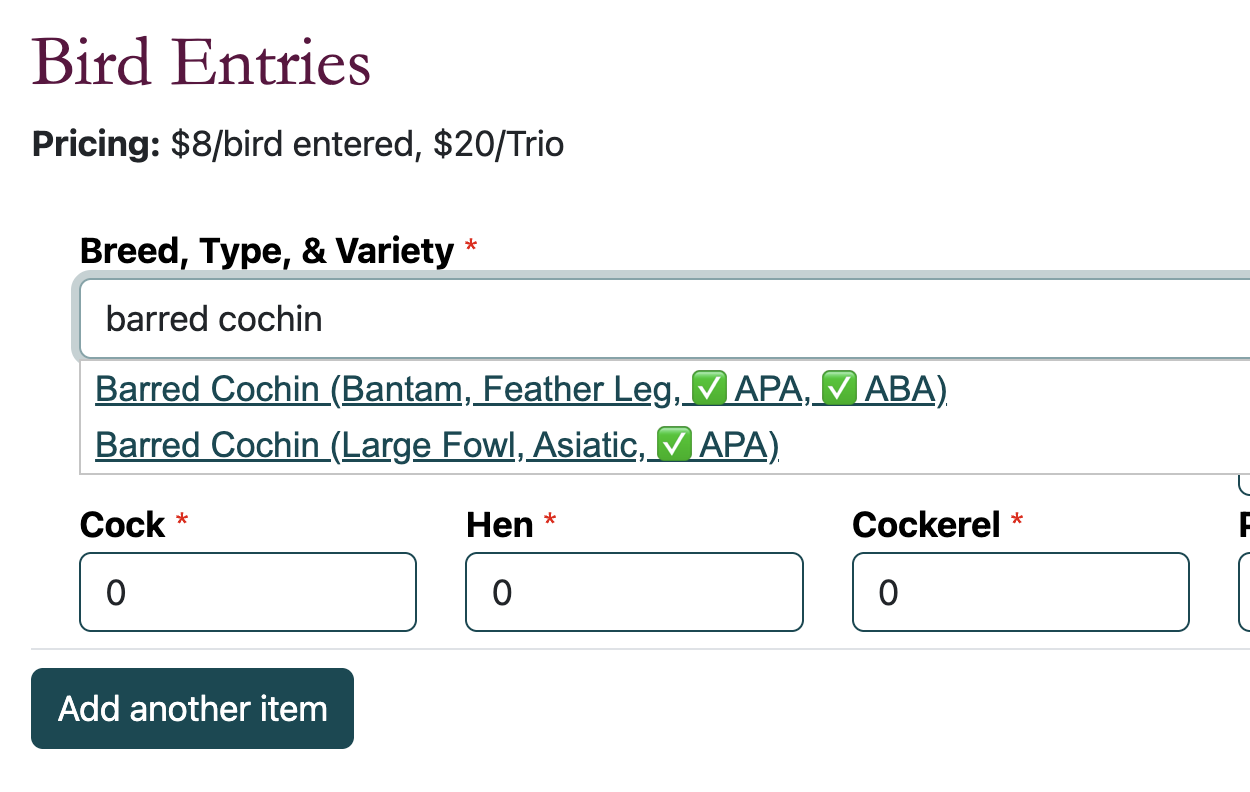
Task: Click the green APA checkmark in Bantam row
Action: (708, 389)
